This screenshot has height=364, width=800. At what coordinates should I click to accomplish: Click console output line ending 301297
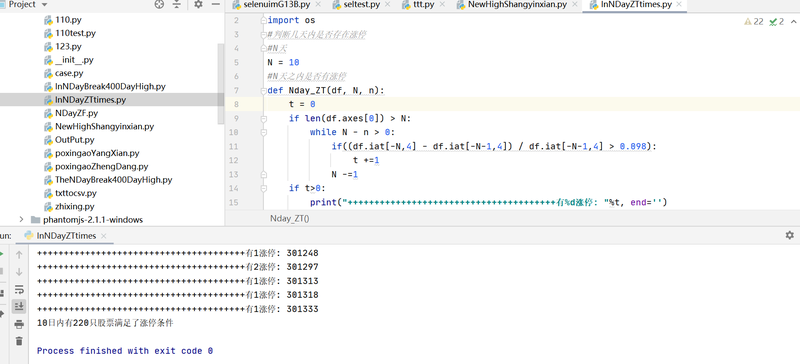178,267
